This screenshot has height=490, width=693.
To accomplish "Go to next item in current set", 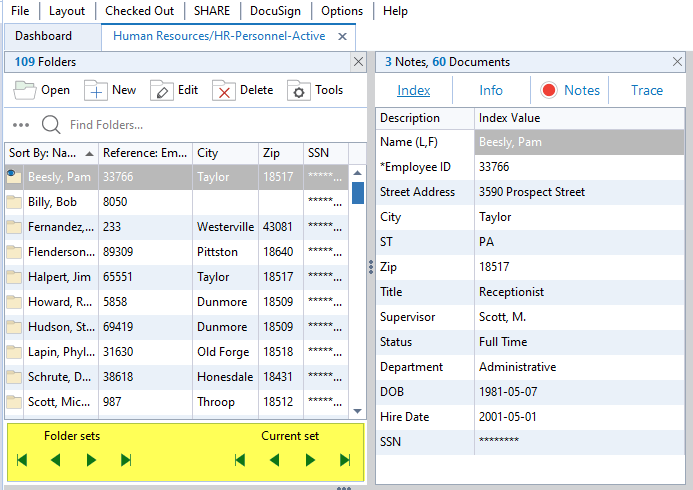I will [310, 460].
